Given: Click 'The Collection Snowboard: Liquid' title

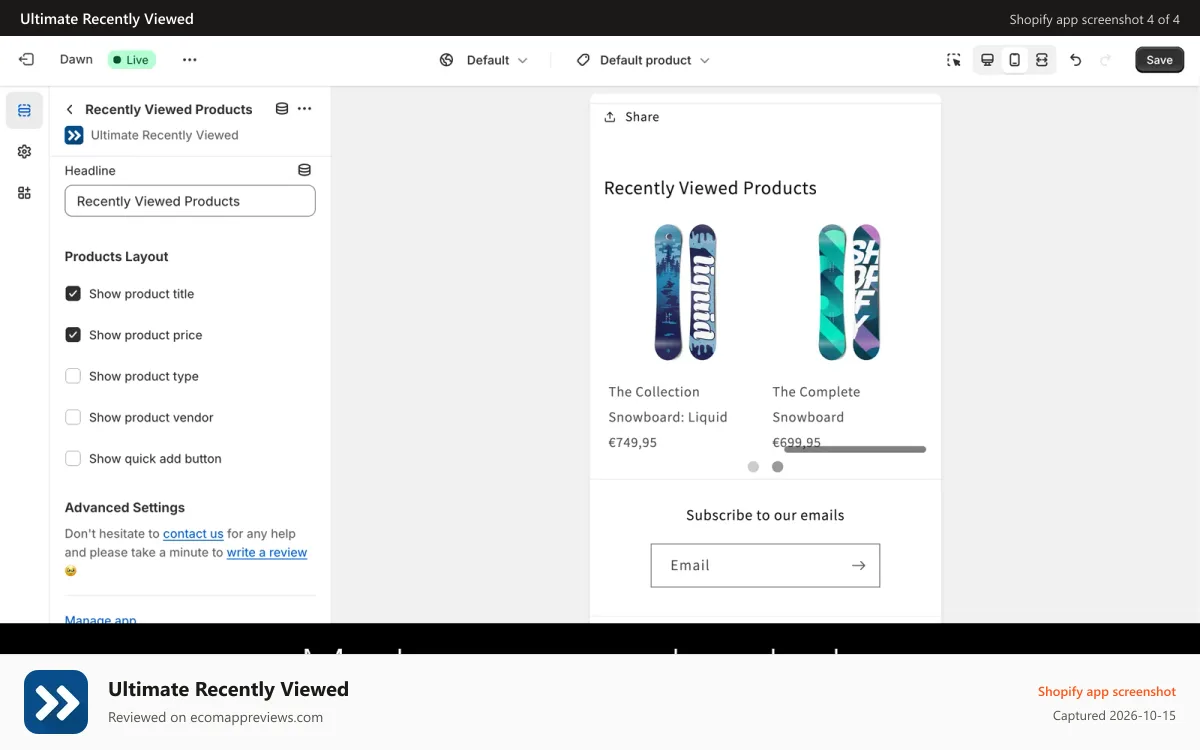Looking at the screenshot, I should 668,404.
